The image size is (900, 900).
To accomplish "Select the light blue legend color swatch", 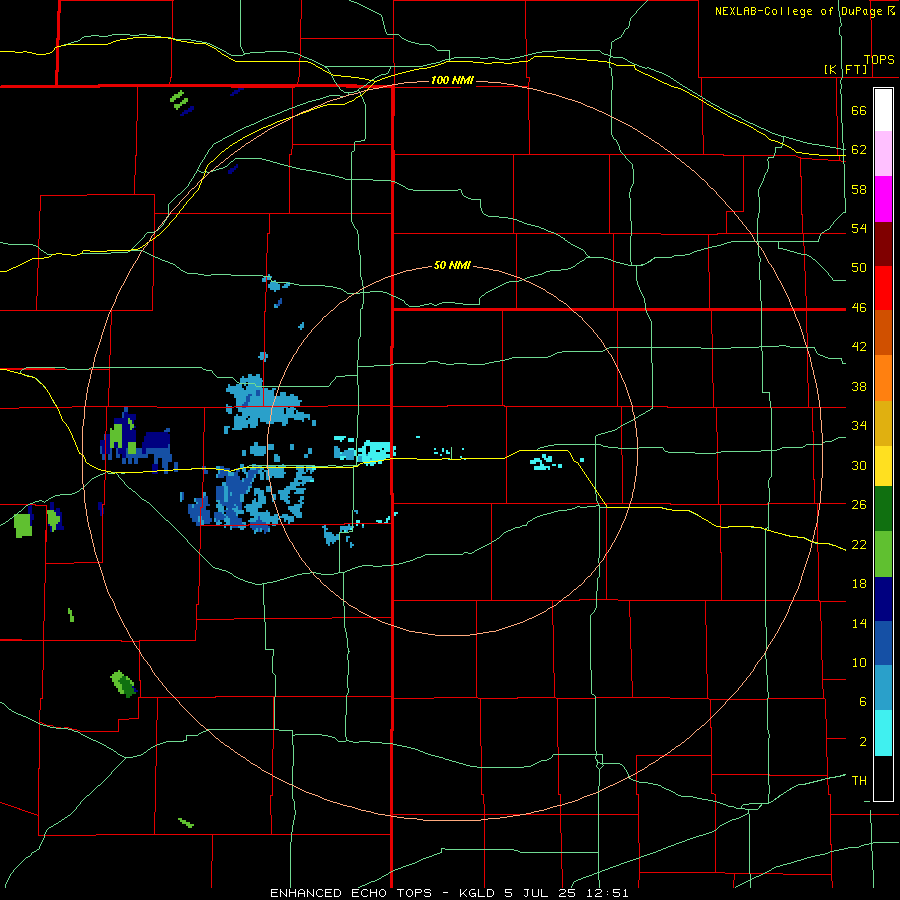I will click(883, 688).
